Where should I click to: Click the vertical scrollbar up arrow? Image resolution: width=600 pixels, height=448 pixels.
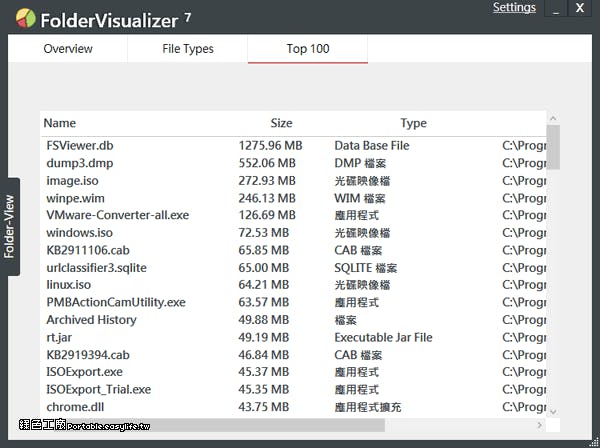(x=553, y=118)
